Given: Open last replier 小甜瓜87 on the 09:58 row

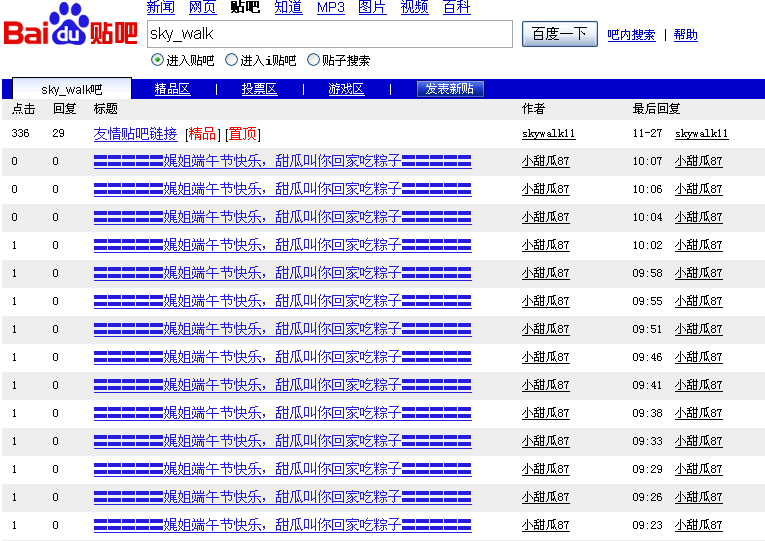Looking at the screenshot, I should tap(699, 273).
